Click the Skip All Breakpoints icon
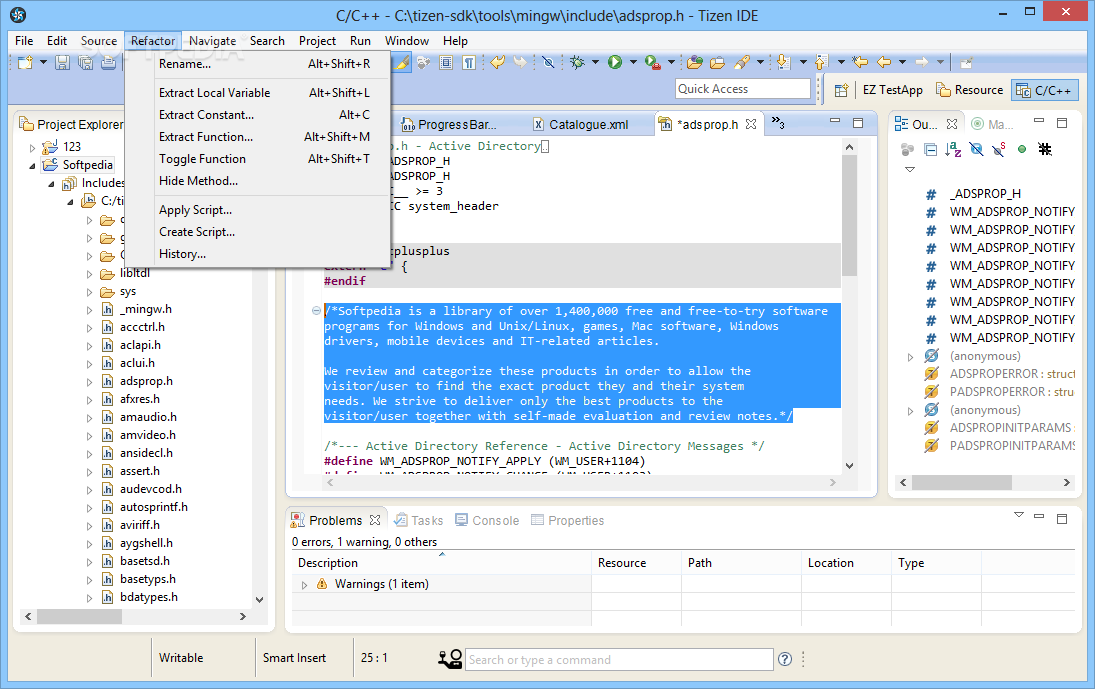 pos(548,63)
